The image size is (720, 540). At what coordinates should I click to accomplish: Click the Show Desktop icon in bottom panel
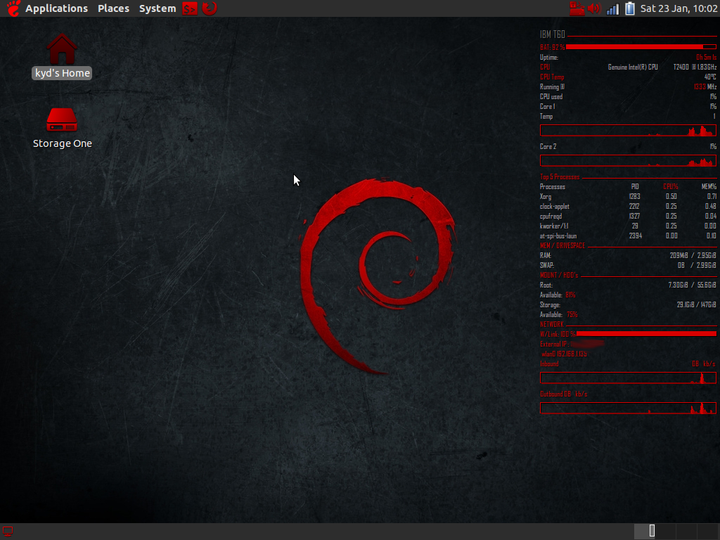point(8,532)
